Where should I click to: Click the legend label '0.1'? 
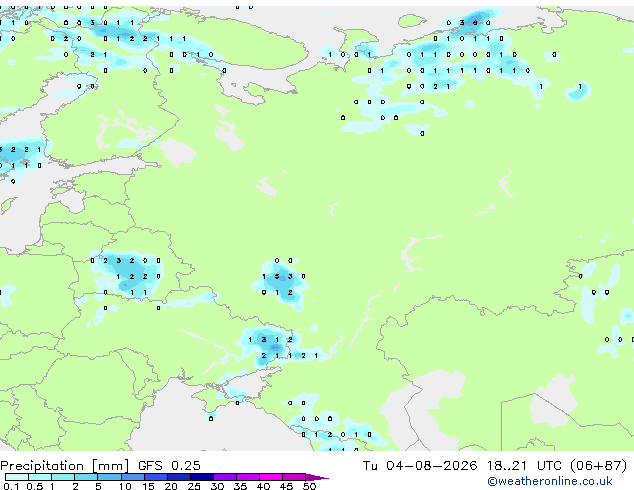pyautogui.click(x=11, y=486)
